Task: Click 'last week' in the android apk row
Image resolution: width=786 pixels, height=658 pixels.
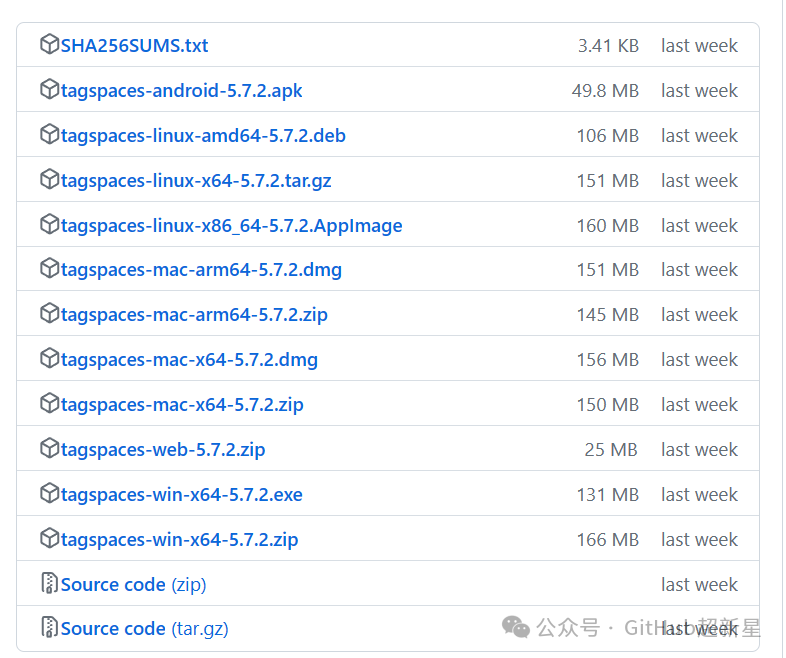Action: point(699,91)
